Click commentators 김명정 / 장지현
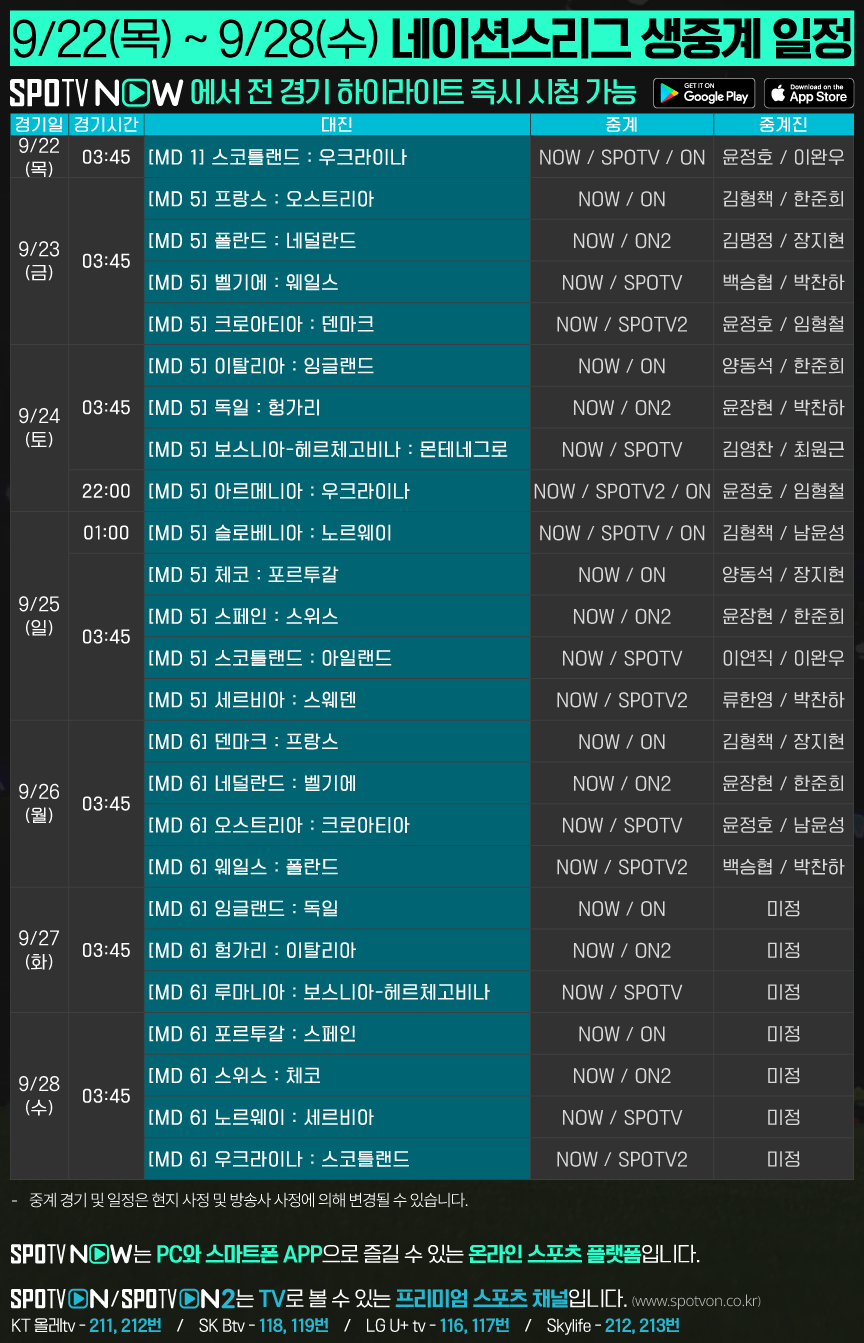This screenshot has width=864, height=1343. point(784,241)
